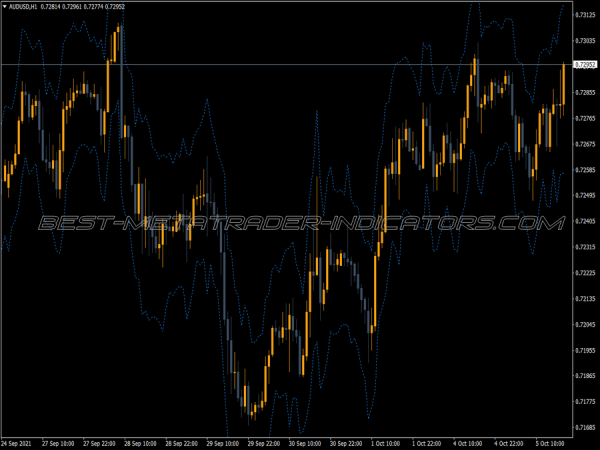Click the 0.73125 price scale label

[x=585, y=15]
